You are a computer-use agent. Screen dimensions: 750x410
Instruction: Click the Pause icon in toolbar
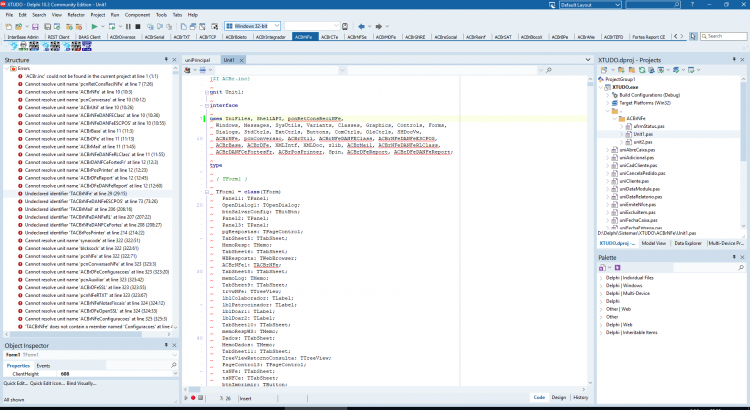tap(128, 26)
